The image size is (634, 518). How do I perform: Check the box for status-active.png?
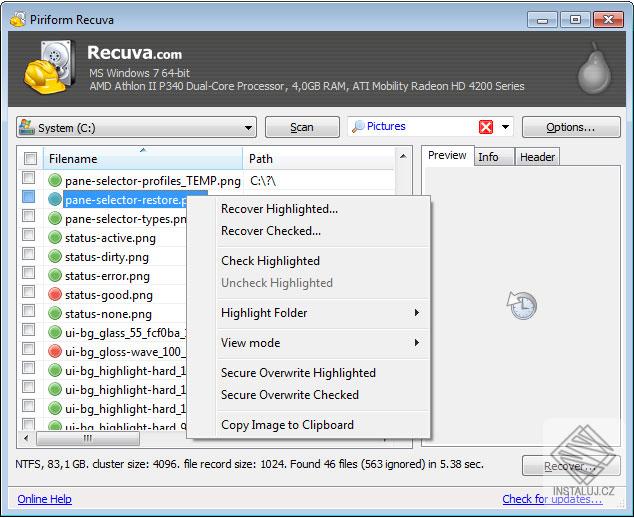point(28,235)
